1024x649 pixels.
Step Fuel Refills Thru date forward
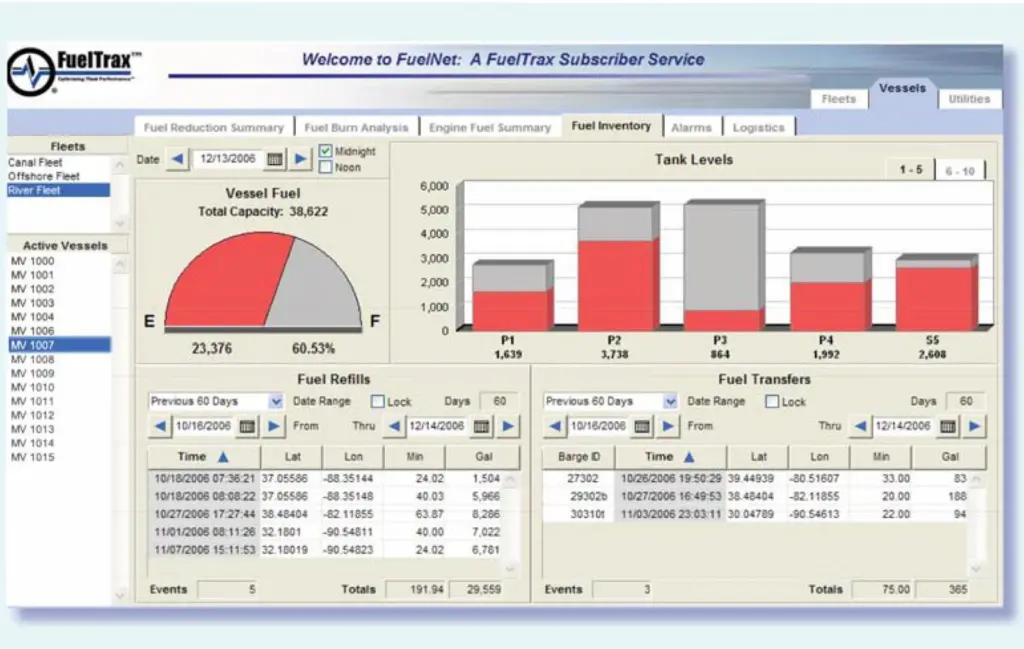508,426
